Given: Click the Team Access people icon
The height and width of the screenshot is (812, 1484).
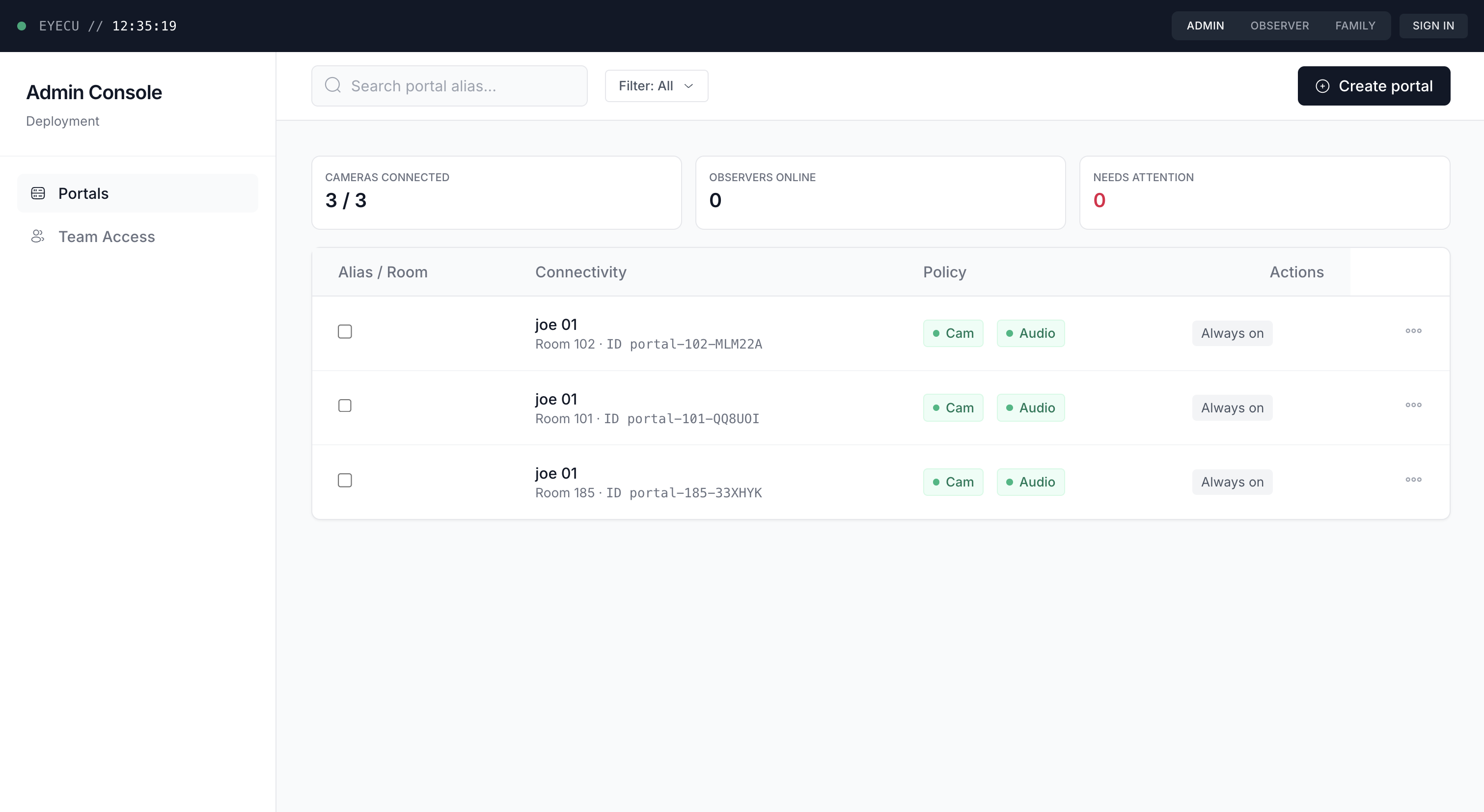Looking at the screenshot, I should click(38, 237).
